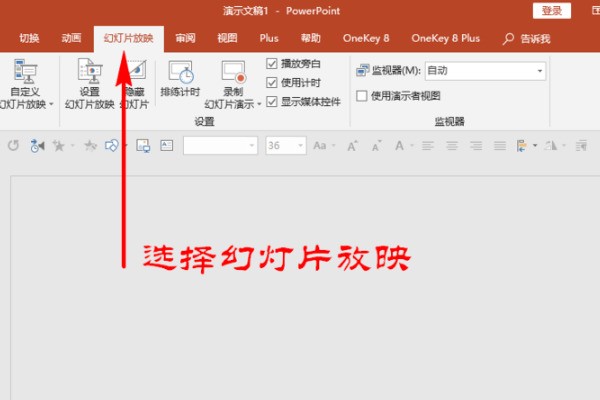600x400 pixels.
Task: Click Record Slide Show (录制幻灯片演示) icon
Action: click(x=233, y=72)
